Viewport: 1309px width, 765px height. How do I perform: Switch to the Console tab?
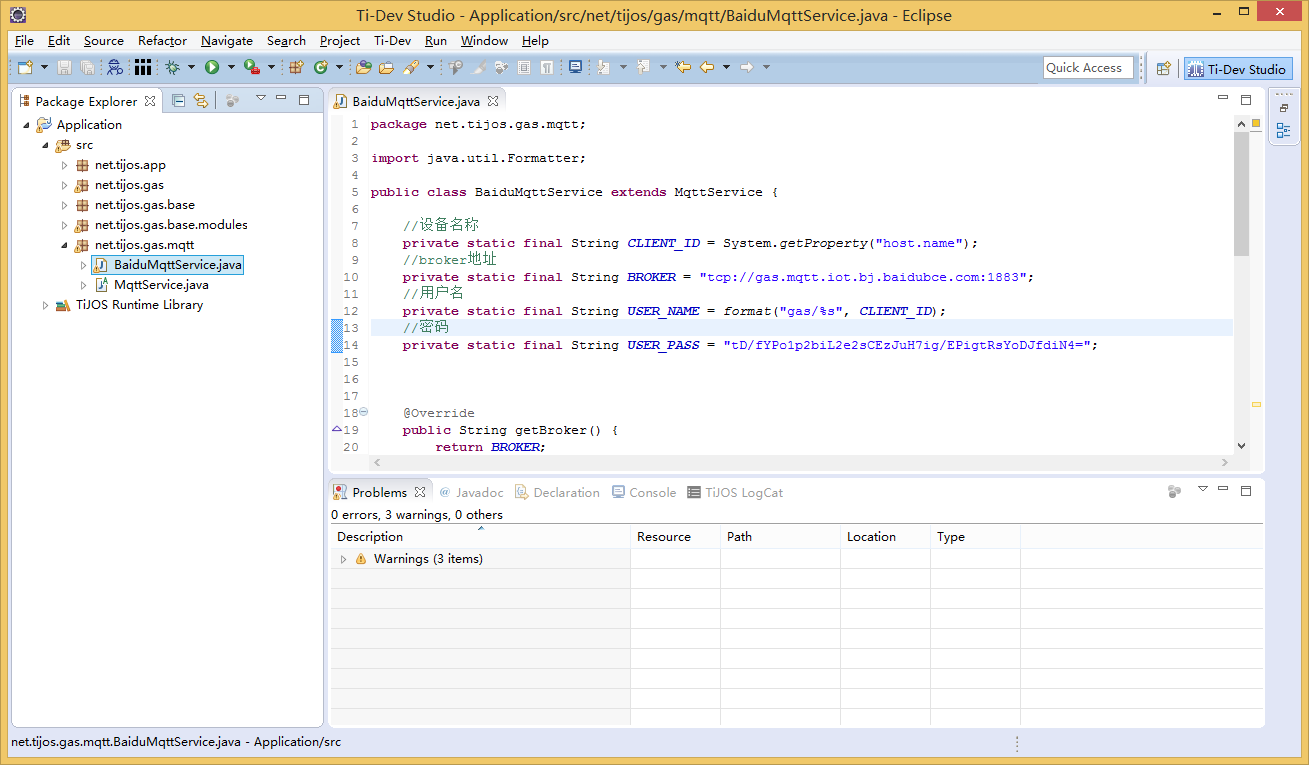[x=644, y=492]
